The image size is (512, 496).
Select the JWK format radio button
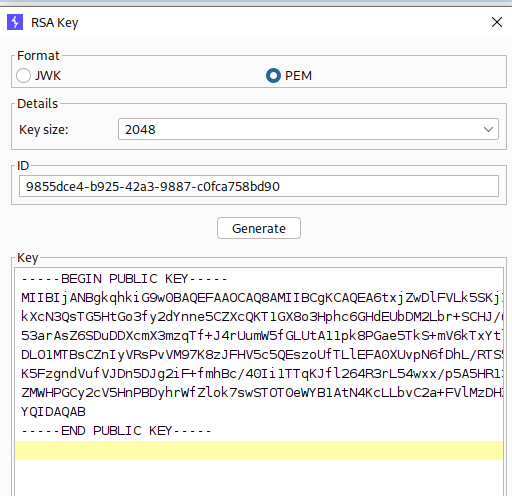[x=23, y=76]
